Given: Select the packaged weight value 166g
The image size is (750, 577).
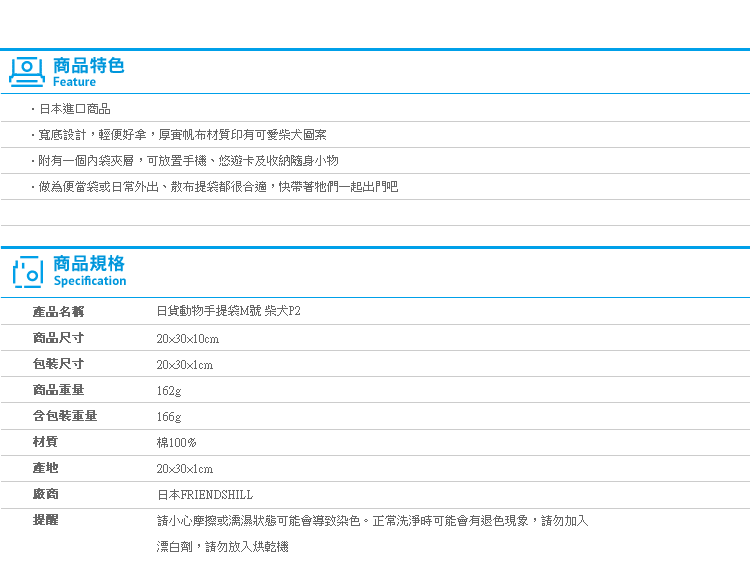Looking at the screenshot, I should click(169, 417).
